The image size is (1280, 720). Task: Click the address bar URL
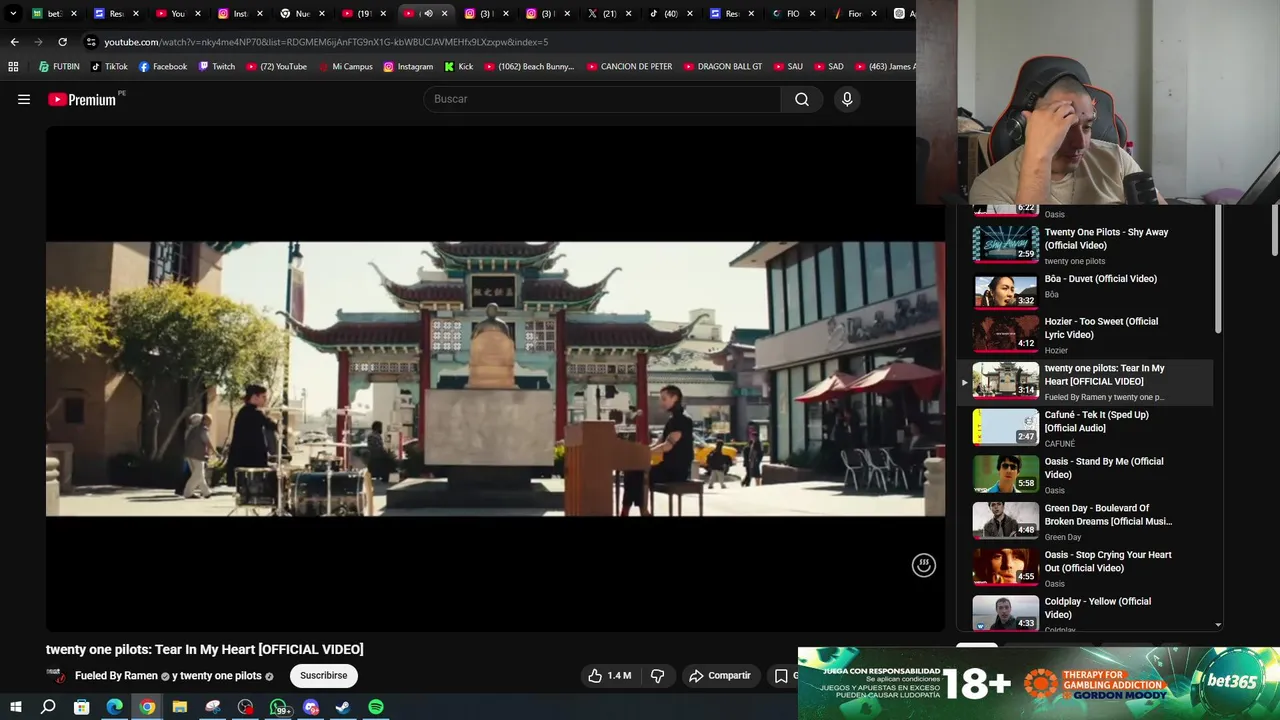click(326, 42)
